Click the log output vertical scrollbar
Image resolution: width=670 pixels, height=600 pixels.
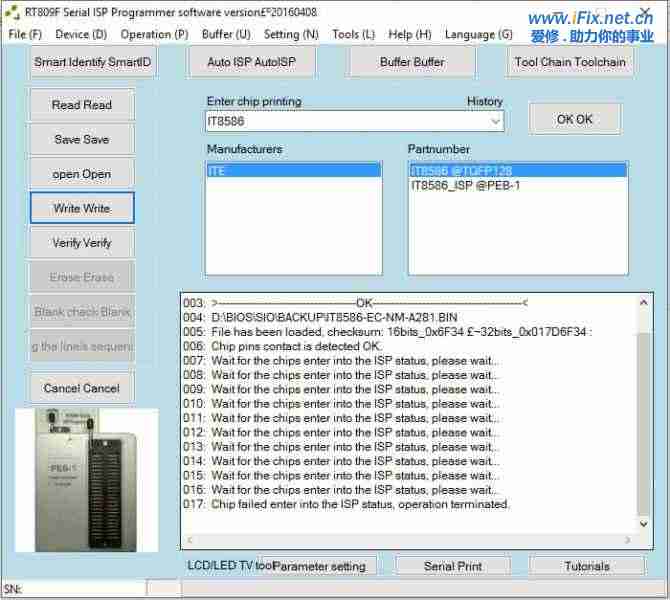[x=647, y=420]
